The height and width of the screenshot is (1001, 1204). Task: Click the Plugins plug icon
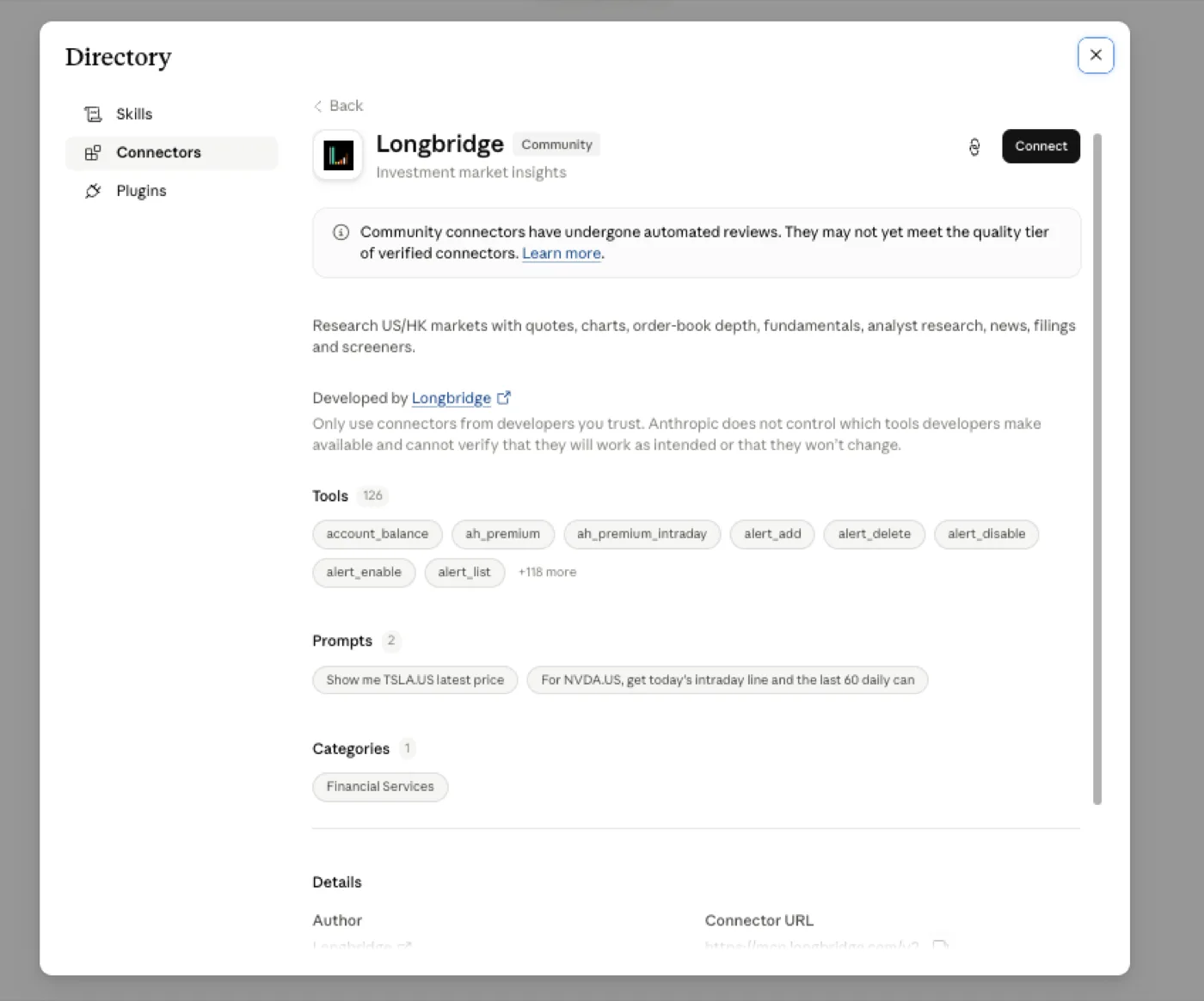[93, 191]
